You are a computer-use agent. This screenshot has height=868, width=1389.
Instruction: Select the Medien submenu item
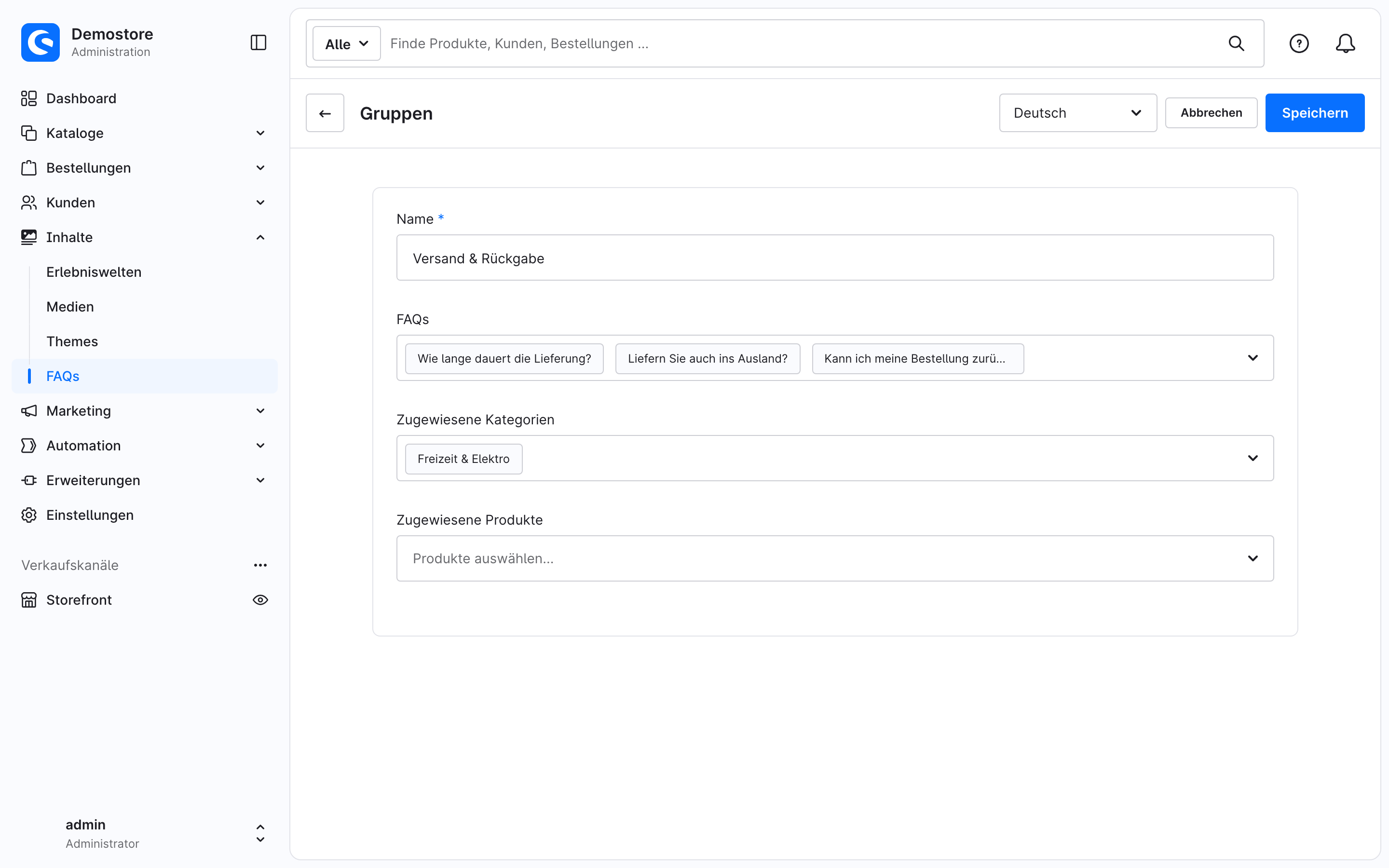pos(70,307)
